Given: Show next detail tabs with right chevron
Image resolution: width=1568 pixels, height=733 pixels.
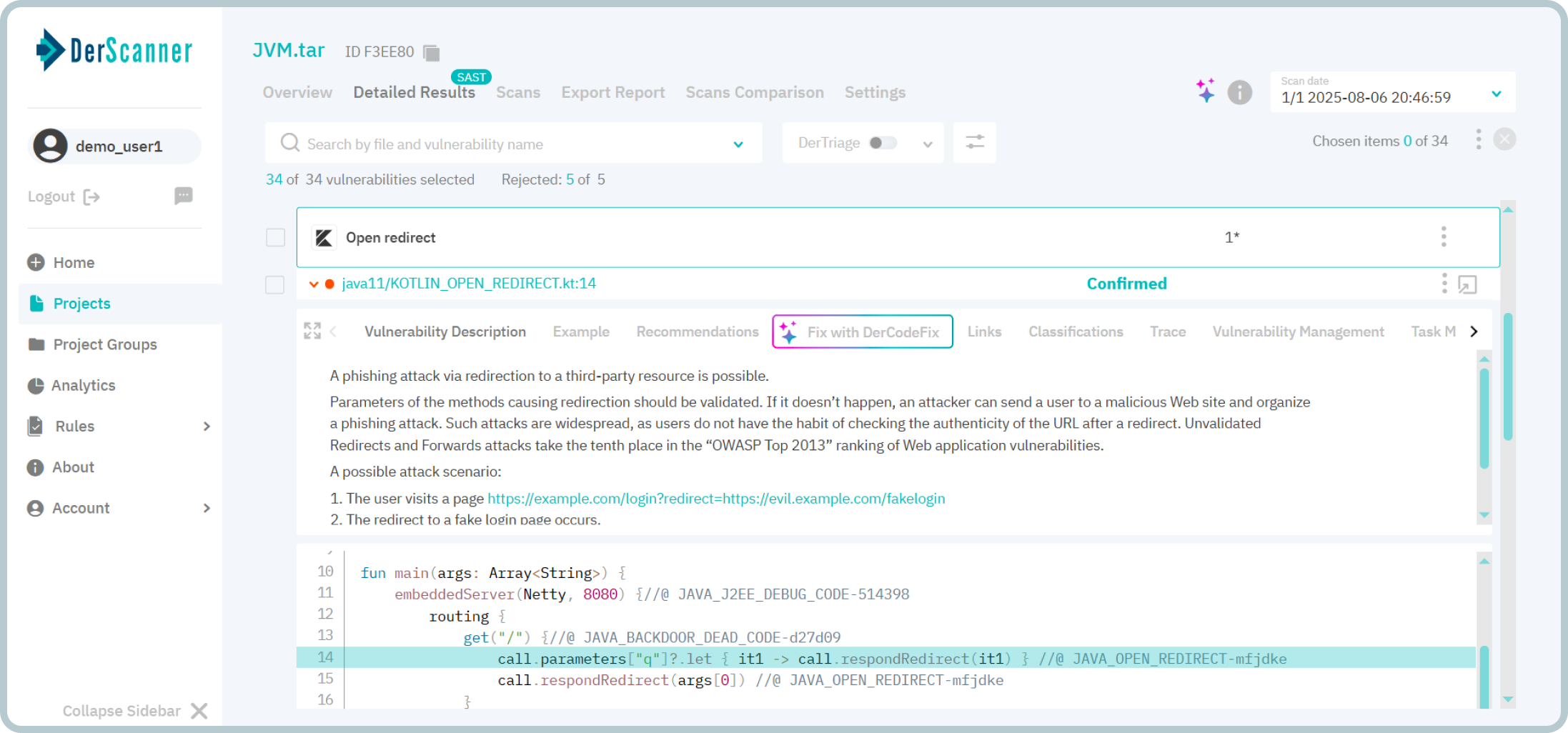Looking at the screenshot, I should click(1474, 331).
